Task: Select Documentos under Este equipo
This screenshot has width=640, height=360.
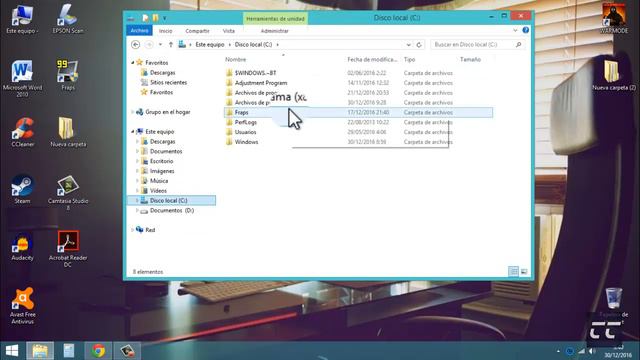Action: pyautogui.click(x=161, y=151)
